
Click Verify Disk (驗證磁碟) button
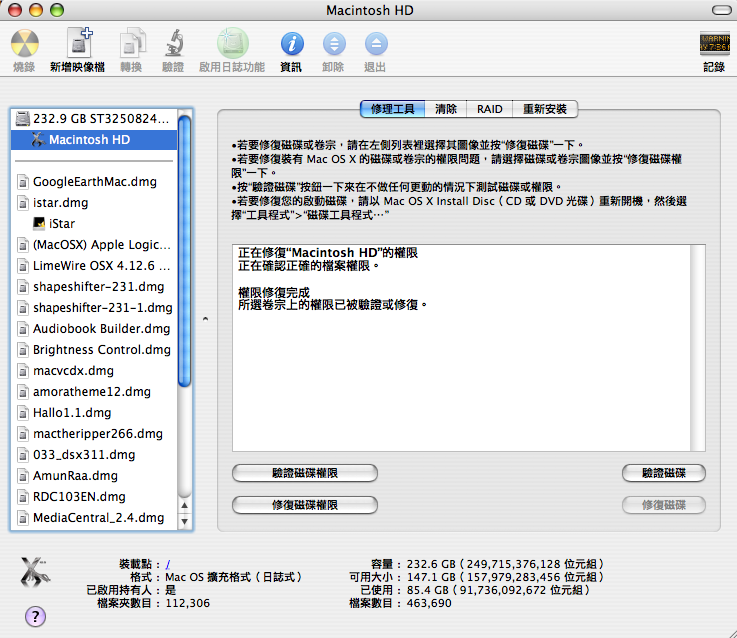coord(664,473)
